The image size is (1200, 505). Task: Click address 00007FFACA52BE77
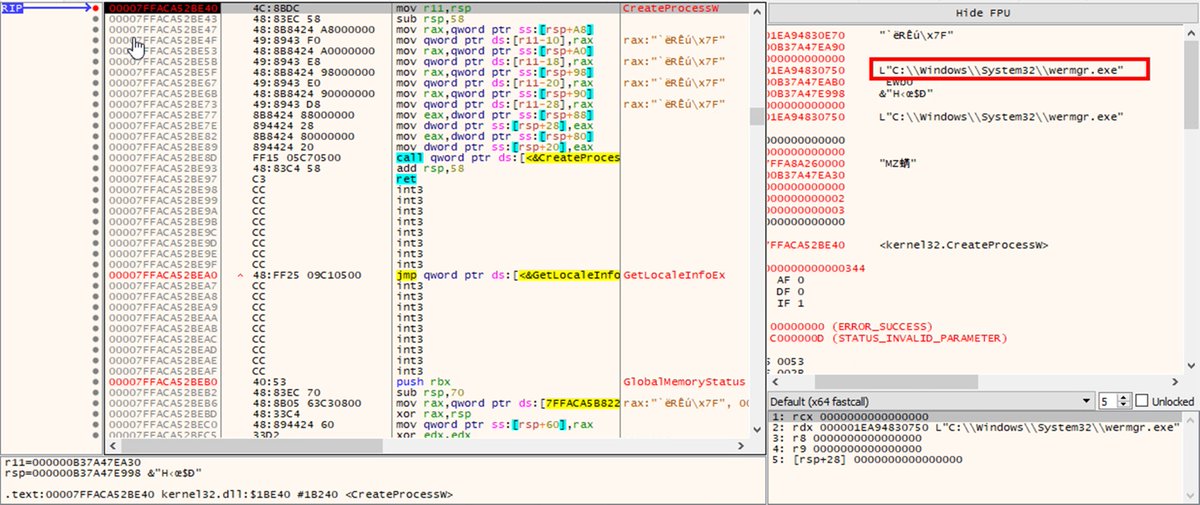point(162,115)
